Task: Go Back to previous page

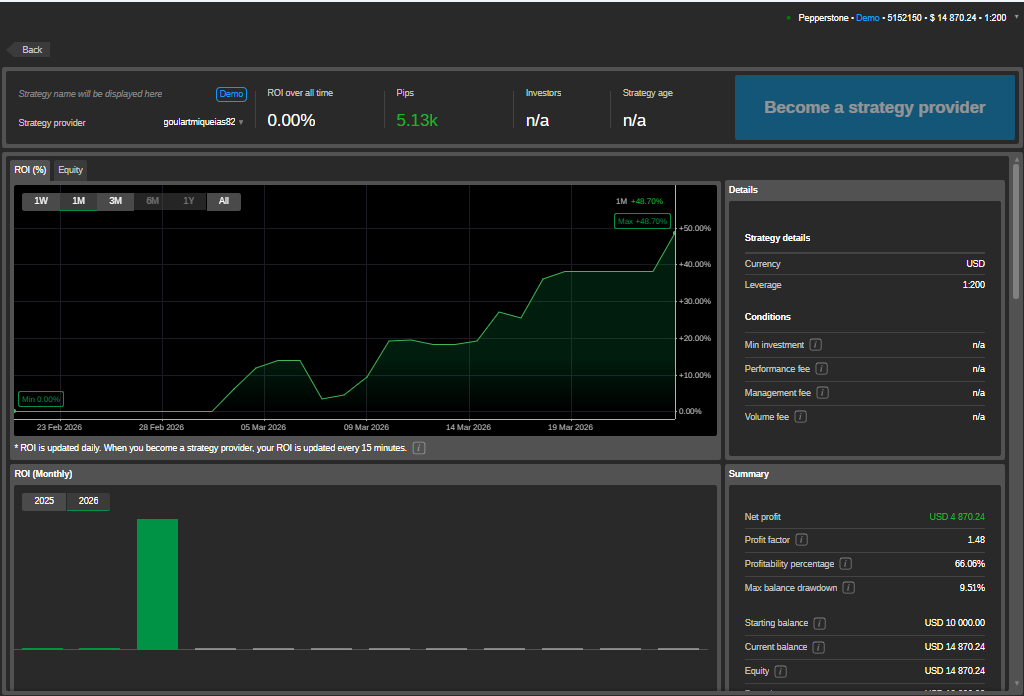Action: tap(29, 49)
